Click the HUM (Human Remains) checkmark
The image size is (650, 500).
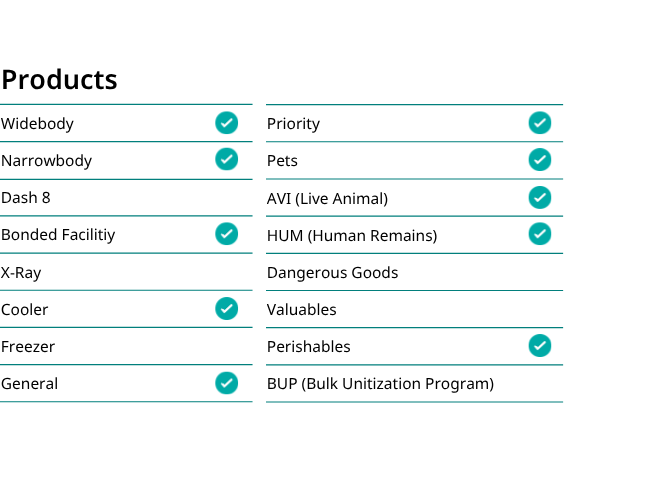(x=540, y=234)
